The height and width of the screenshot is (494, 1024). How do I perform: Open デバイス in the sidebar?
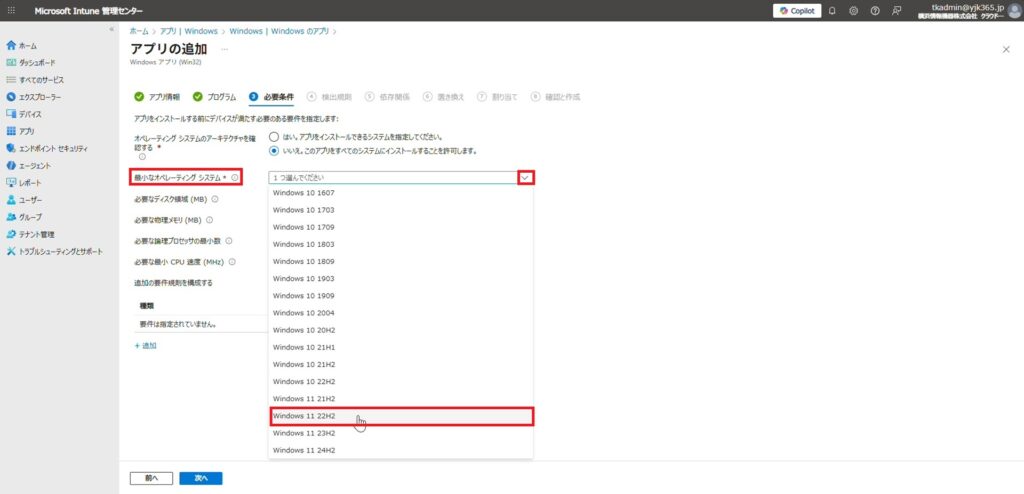pyautogui.click(x=30, y=114)
